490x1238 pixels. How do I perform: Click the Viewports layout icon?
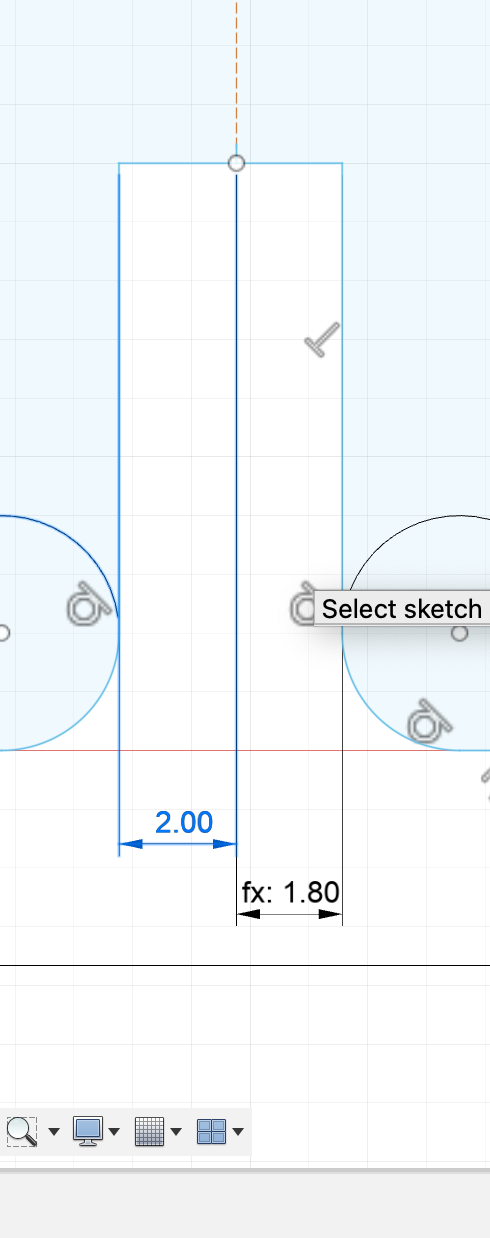point(211,1131)
